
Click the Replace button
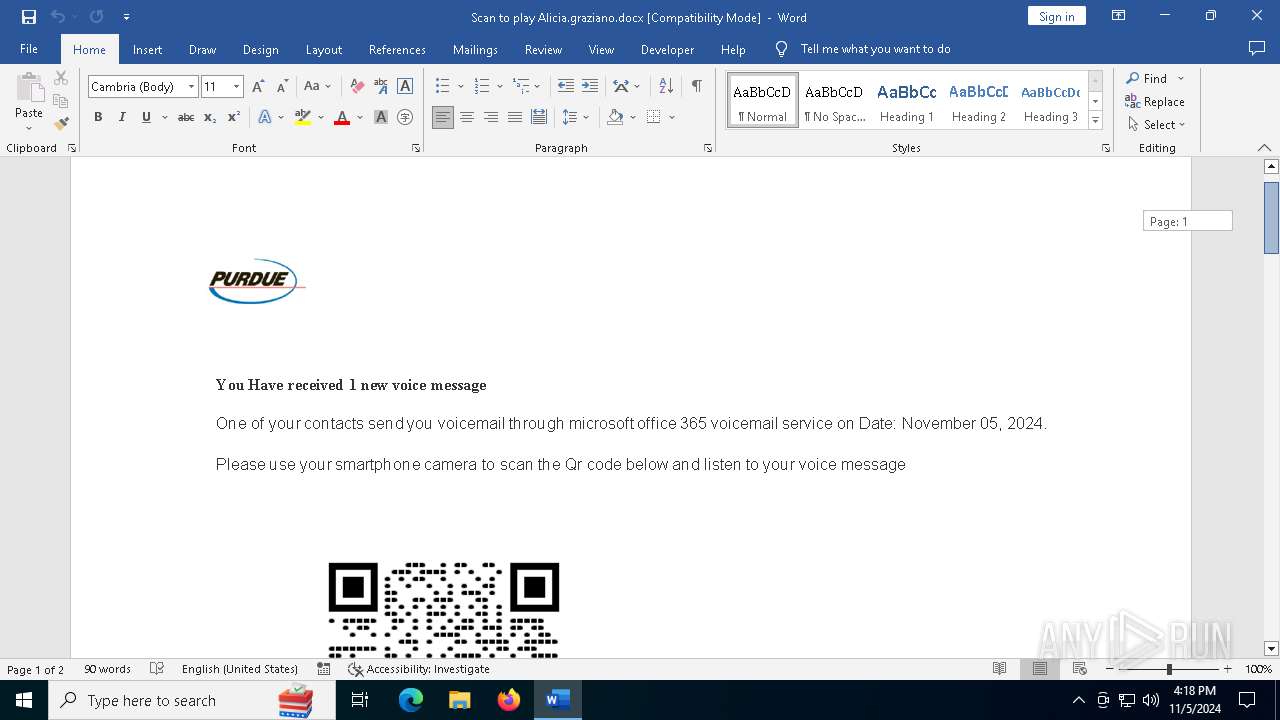pos(1155,102)
